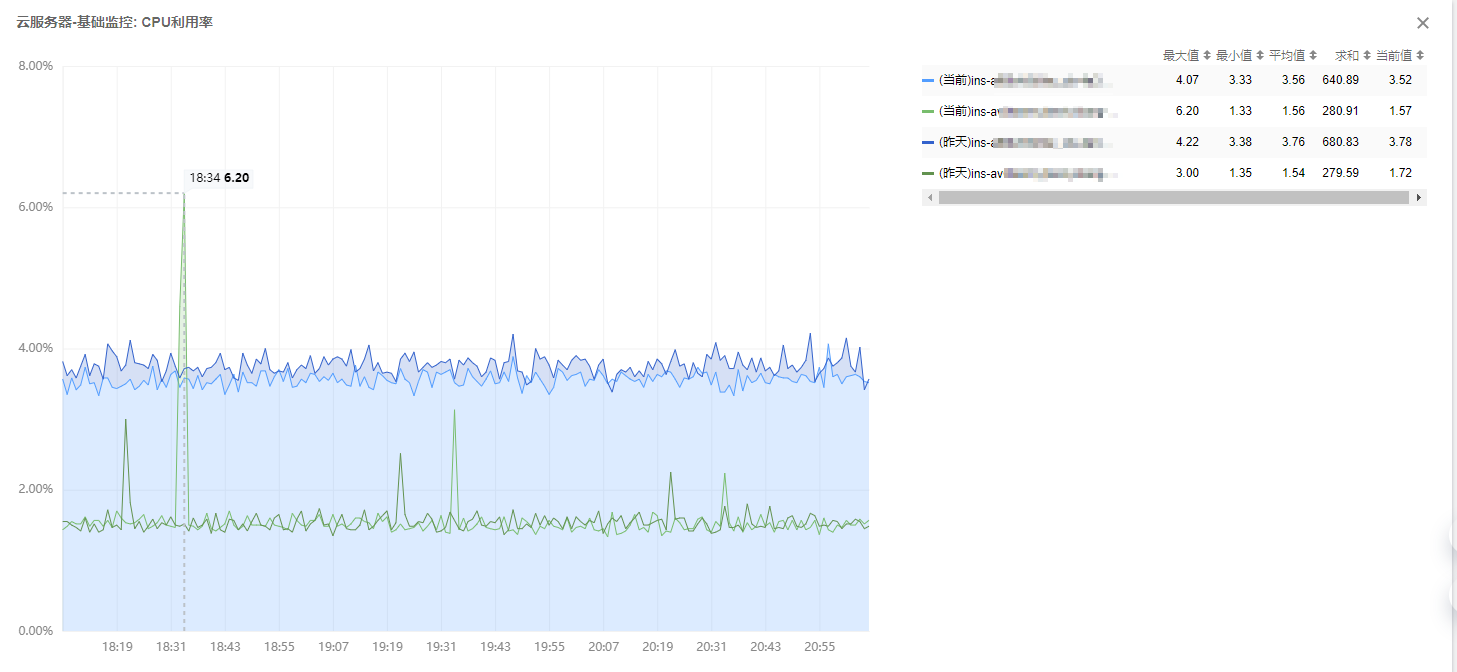The height and width of the screenshot is (672, 1457).
Task: Select the 680.83 sum value cell
Action: tap(1338, 142)
